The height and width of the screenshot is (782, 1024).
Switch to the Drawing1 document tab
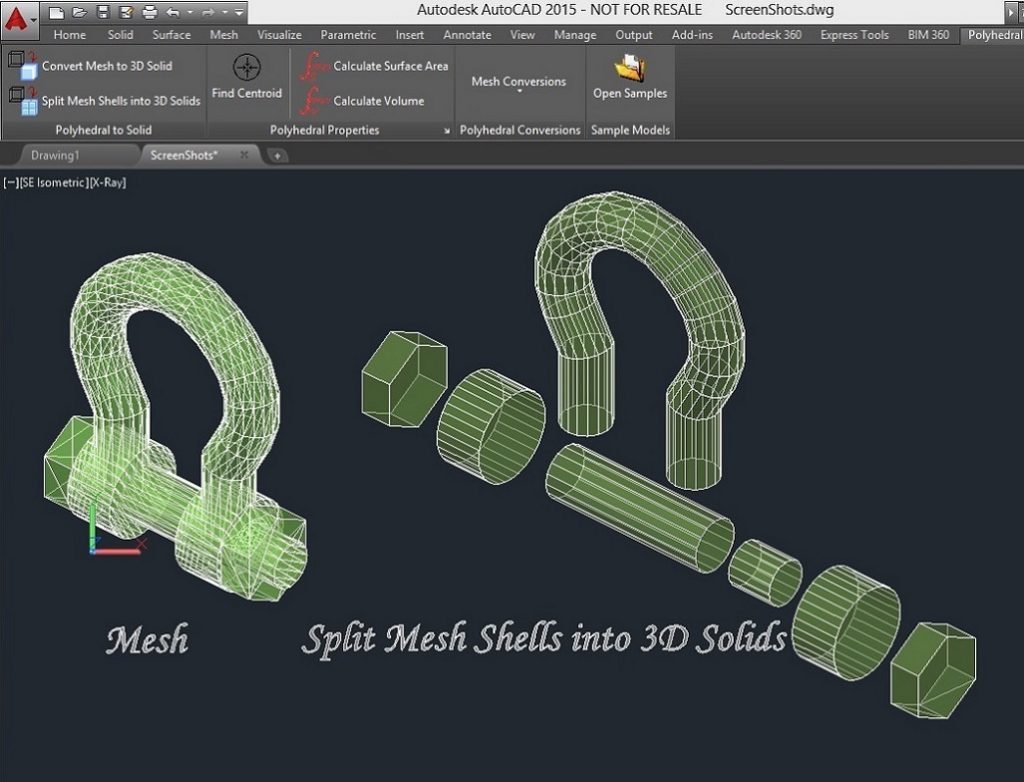[x=54, y=155]
